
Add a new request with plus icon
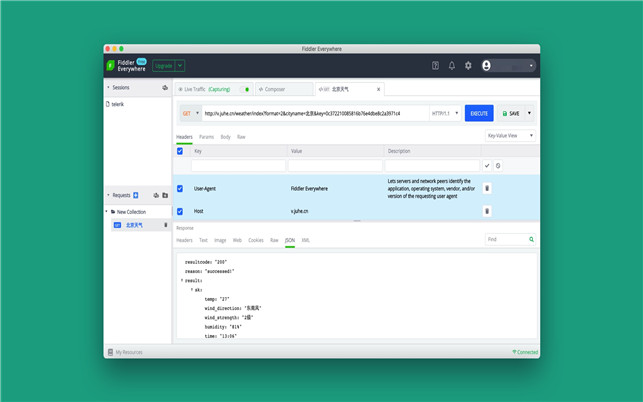tap(136, 195)
